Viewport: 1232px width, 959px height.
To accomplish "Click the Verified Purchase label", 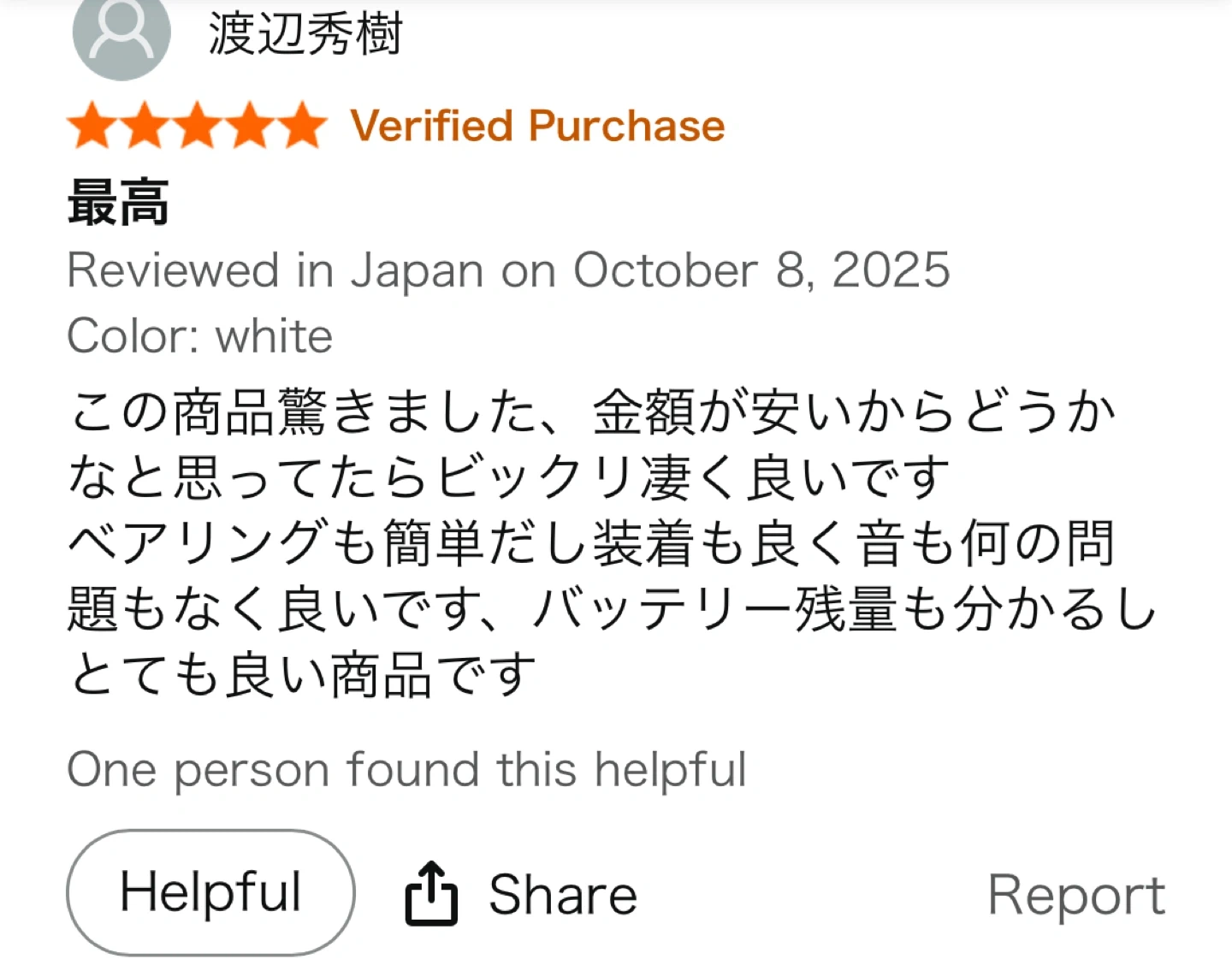I will tap(537, 126).
